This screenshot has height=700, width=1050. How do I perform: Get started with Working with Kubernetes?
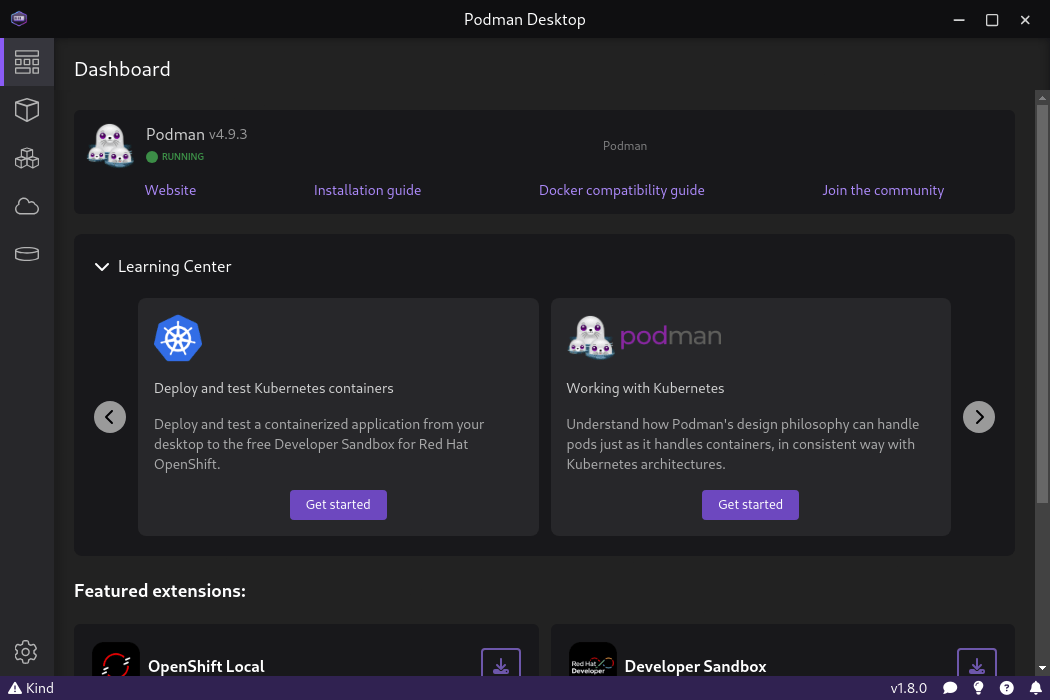[750, 505]
